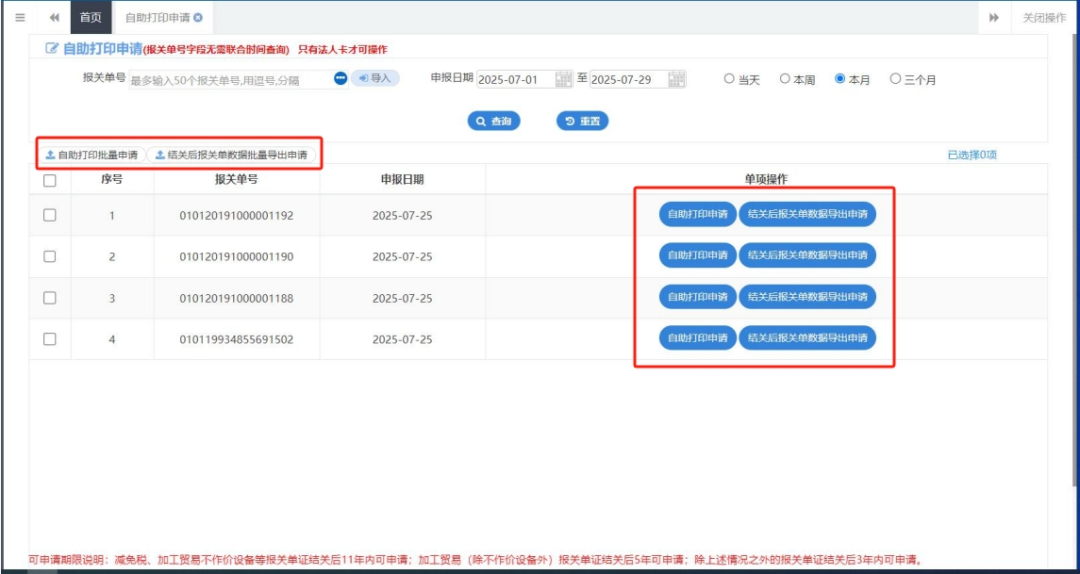Image resolution: width=1080 pixels, height=574 pixels.
Task: Click declaration number 010120191000001190
Action: coord(236,257)
